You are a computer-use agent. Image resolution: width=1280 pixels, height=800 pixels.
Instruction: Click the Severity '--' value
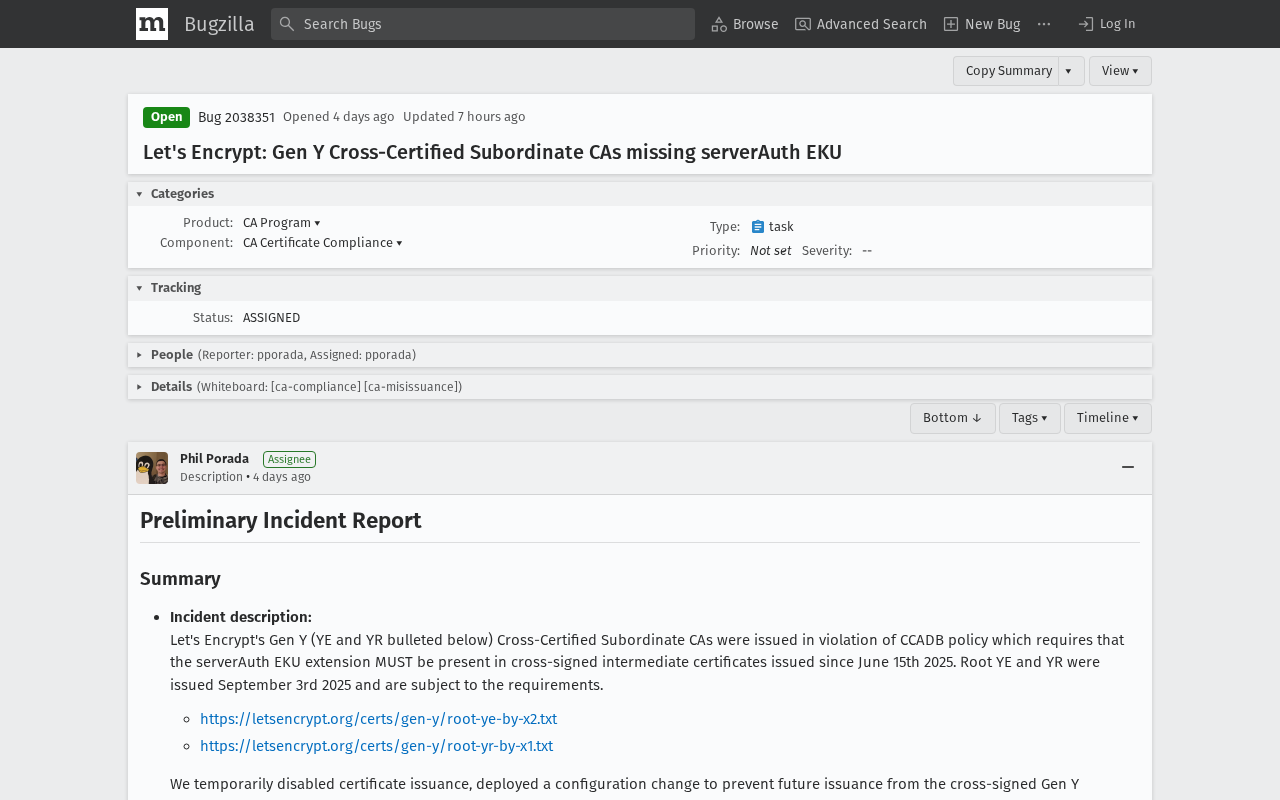click(x=867, y=251)
